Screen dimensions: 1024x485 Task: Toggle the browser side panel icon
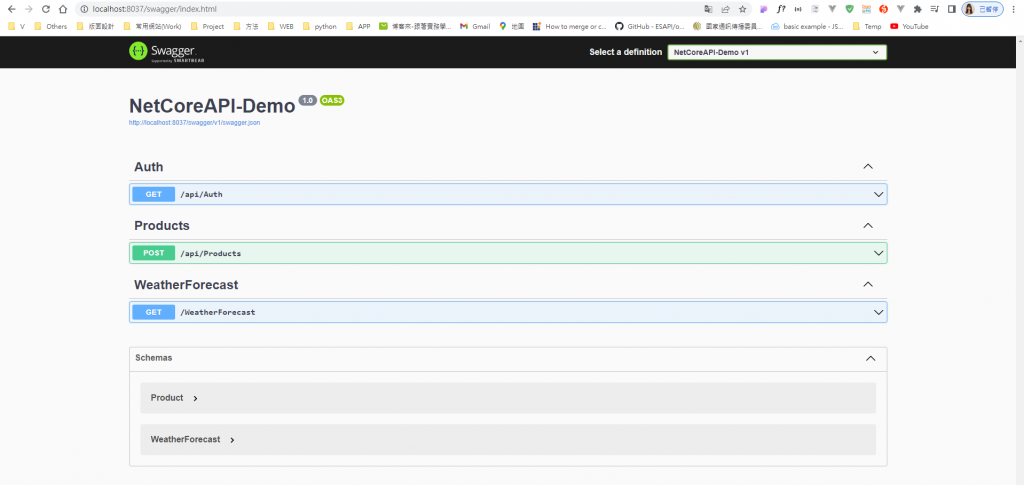pos(952,9)
